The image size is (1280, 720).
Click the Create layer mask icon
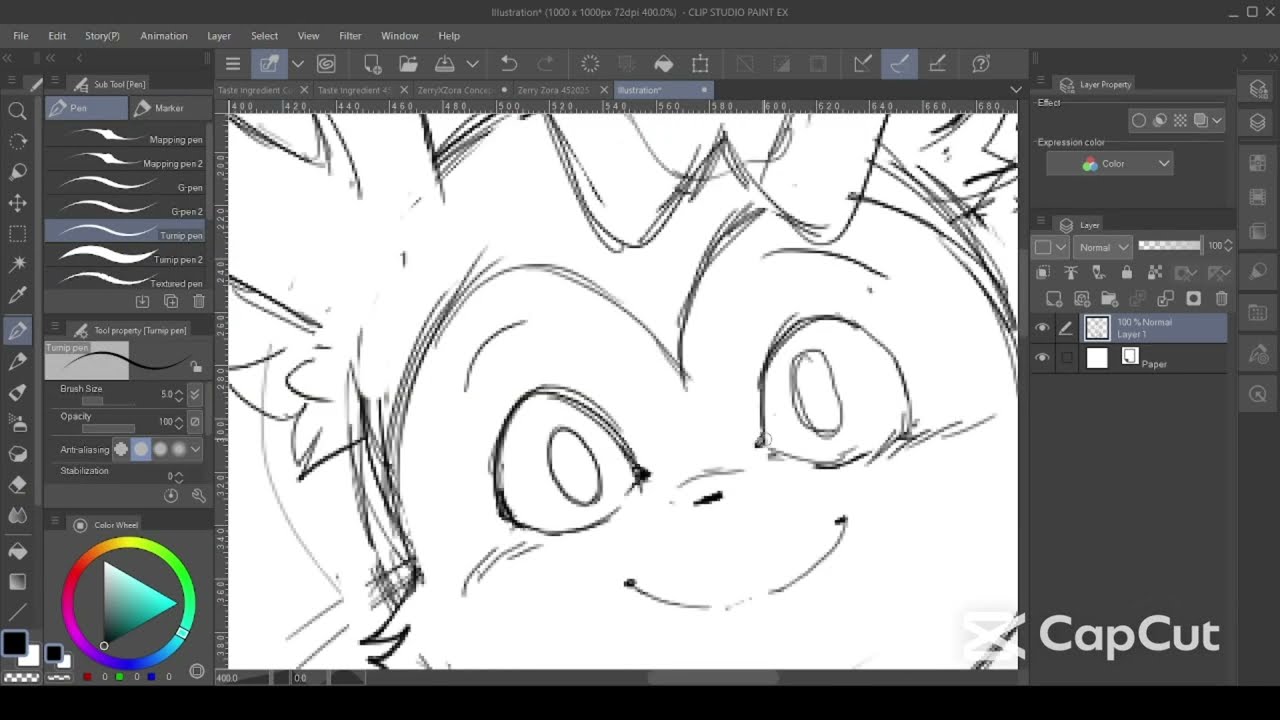coord(1193,298)
